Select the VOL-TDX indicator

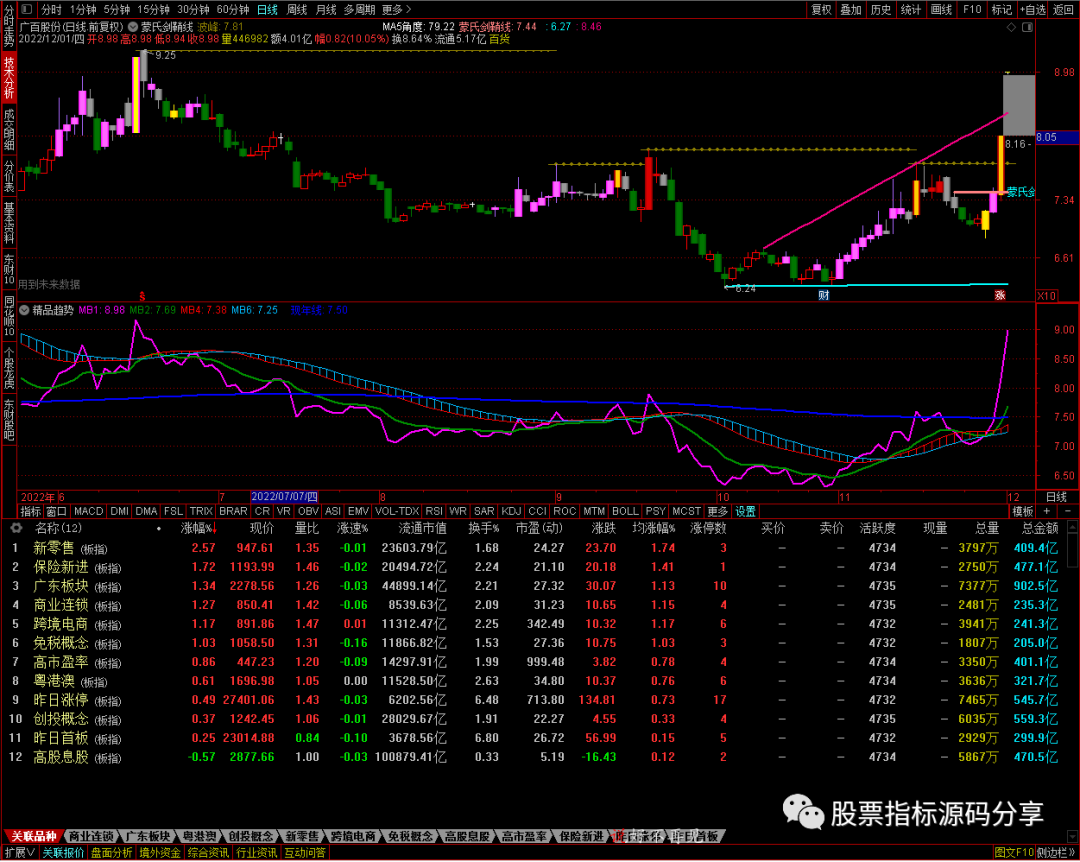tap(397, 511)
